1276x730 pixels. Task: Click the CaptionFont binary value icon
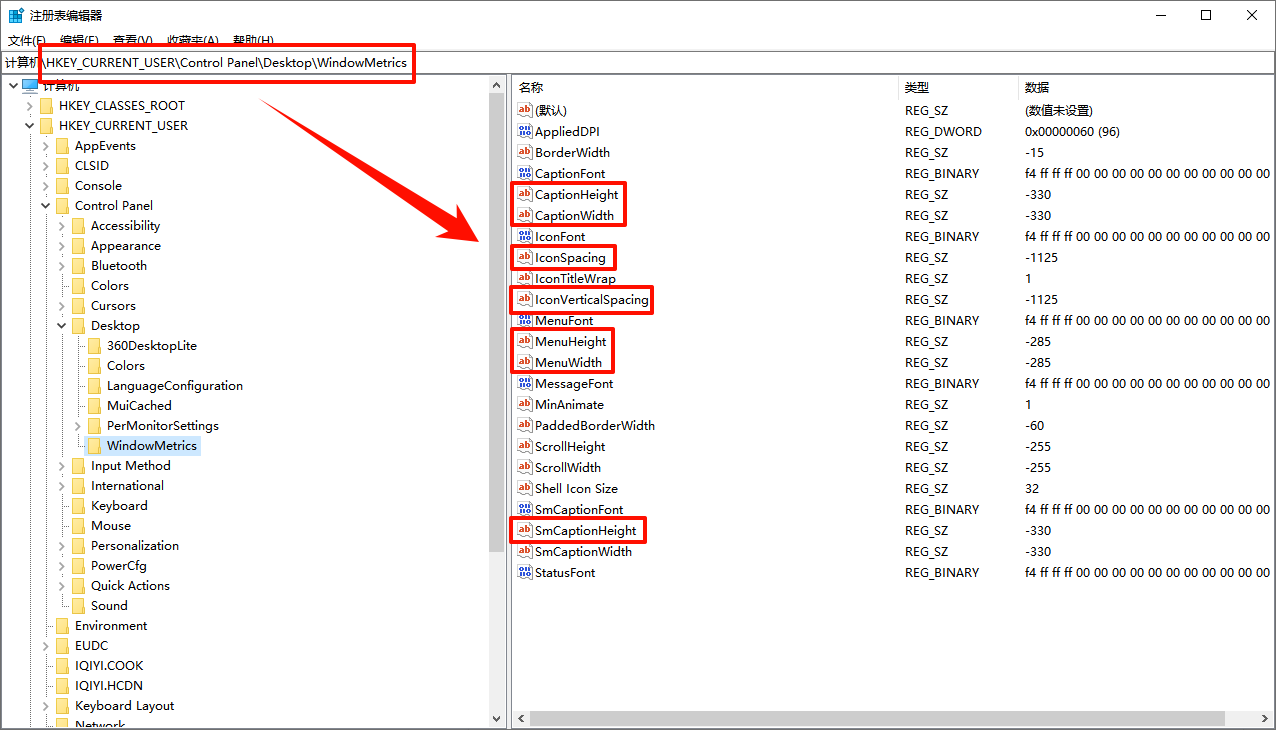(x=525, y=174)
